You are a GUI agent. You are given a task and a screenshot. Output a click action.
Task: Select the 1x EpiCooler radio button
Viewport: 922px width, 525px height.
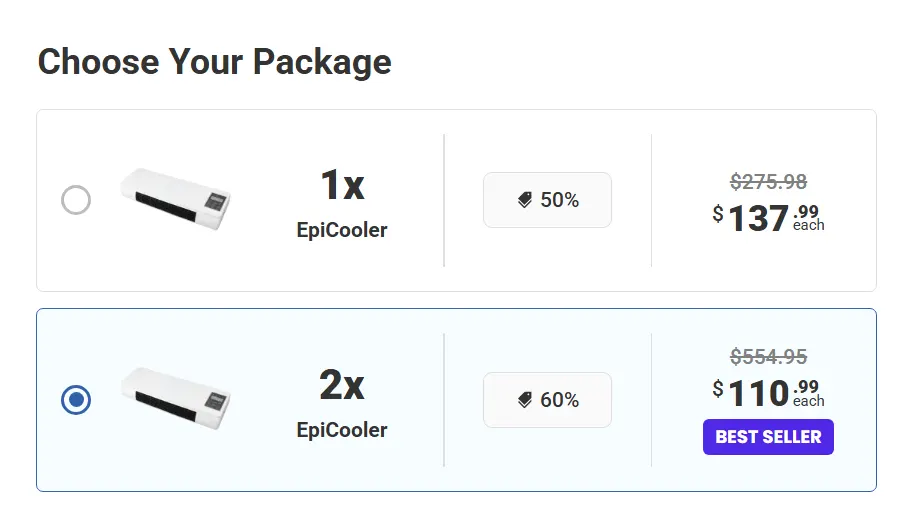tap(76, 200)
